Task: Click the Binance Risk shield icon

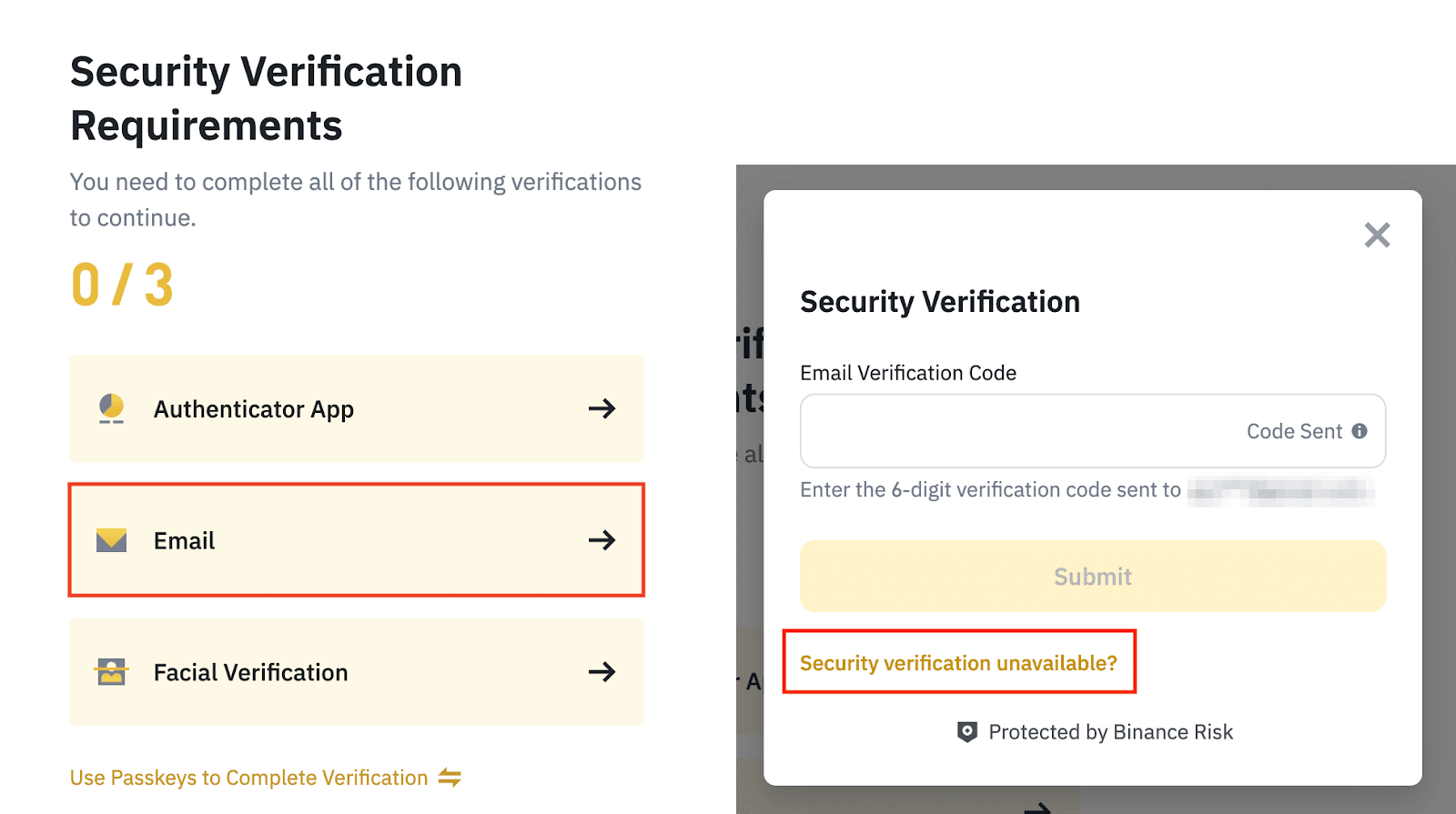Action: 966,732
